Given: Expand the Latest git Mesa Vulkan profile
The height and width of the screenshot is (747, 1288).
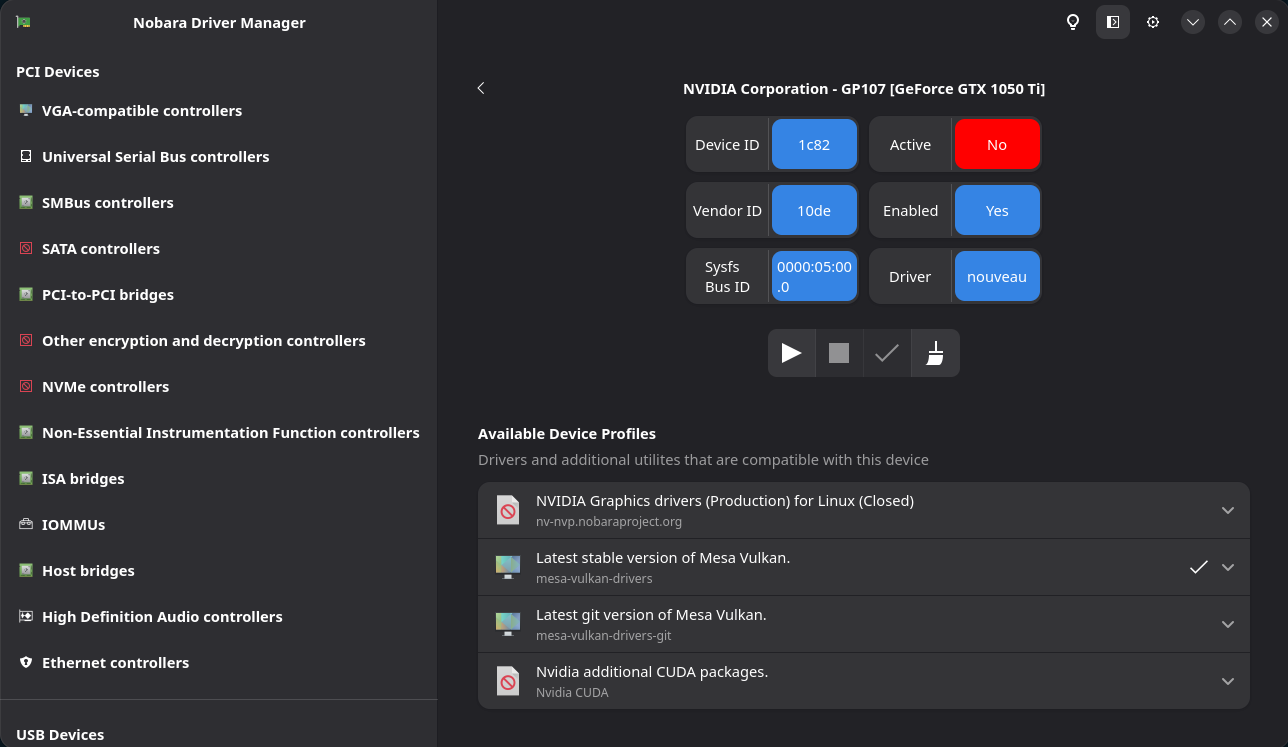Looking at the screenshot, I should pos(1228,625).
